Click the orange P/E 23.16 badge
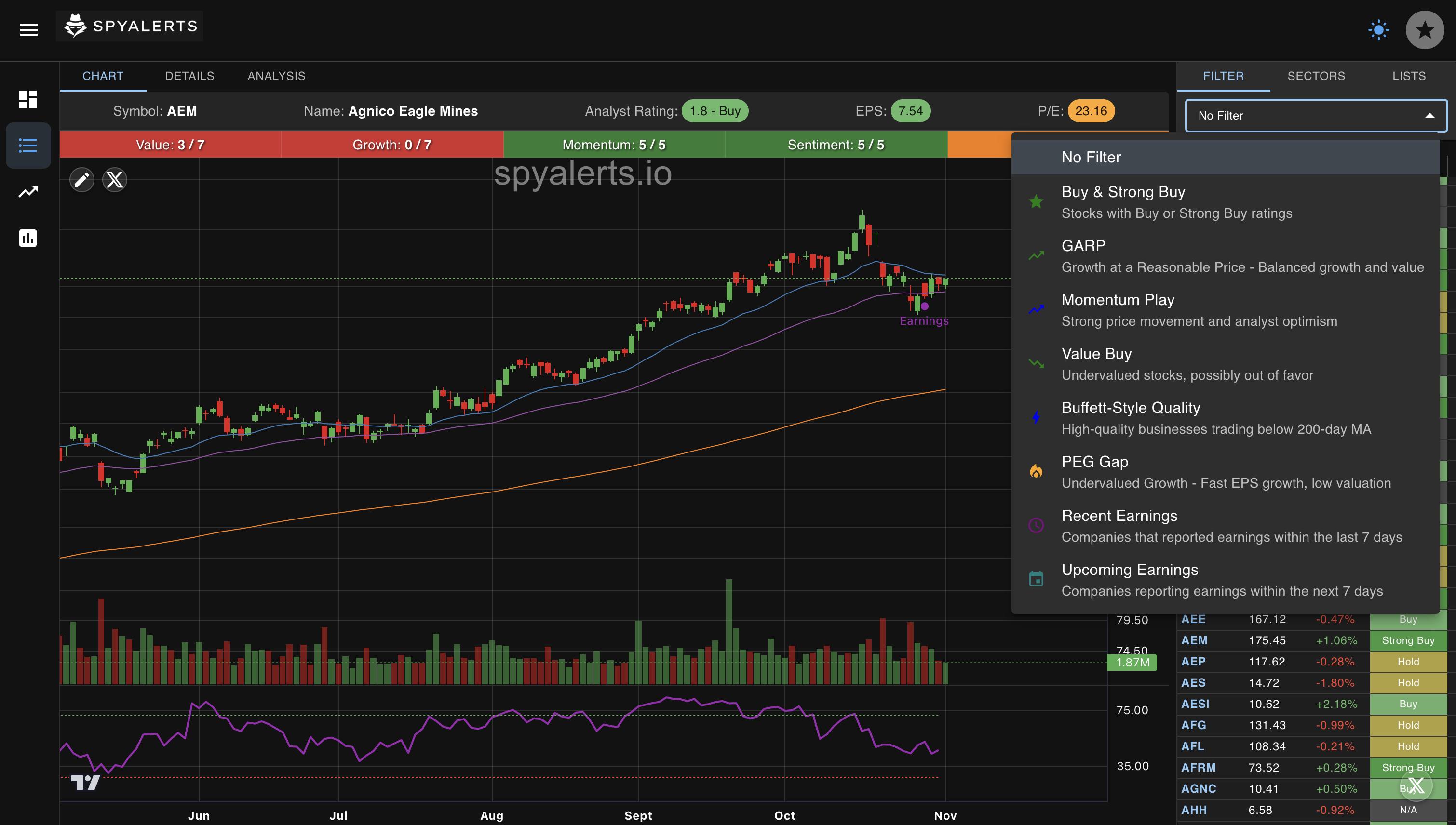The width and height of the screenshot is (1456, 825). (1090, 111)
